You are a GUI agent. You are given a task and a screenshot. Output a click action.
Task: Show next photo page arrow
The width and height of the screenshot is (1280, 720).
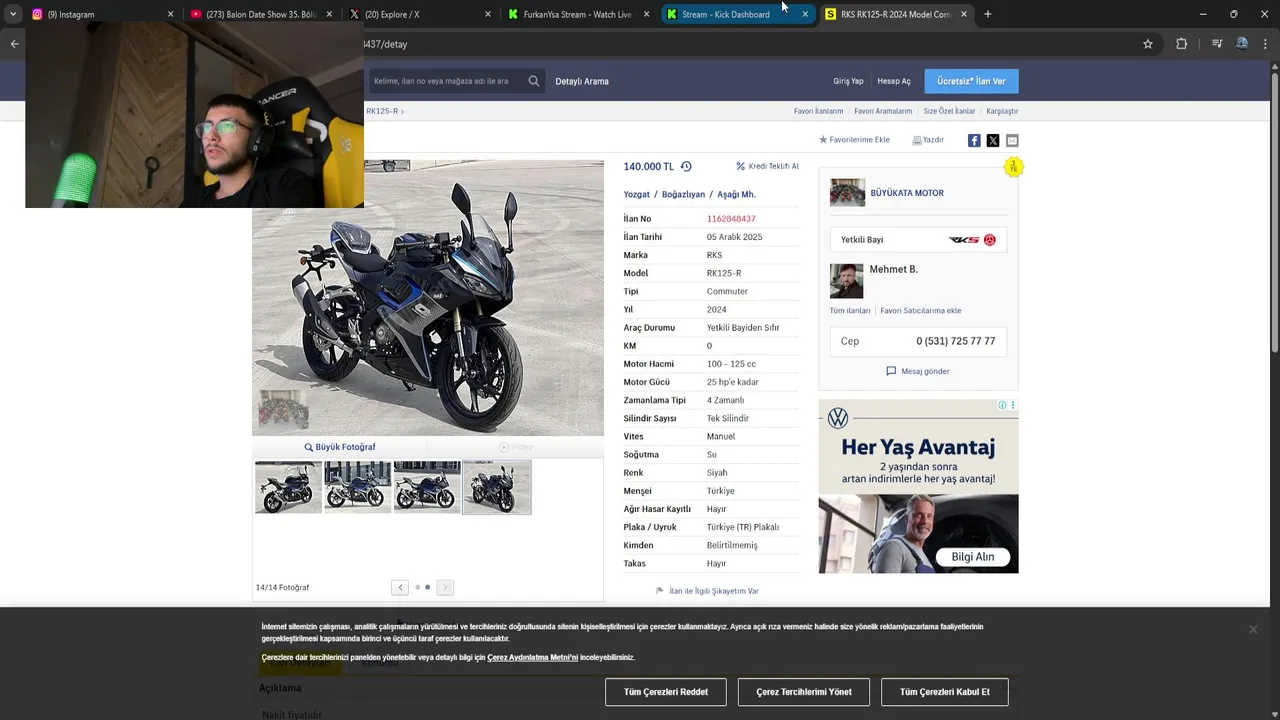coord(445,587)
